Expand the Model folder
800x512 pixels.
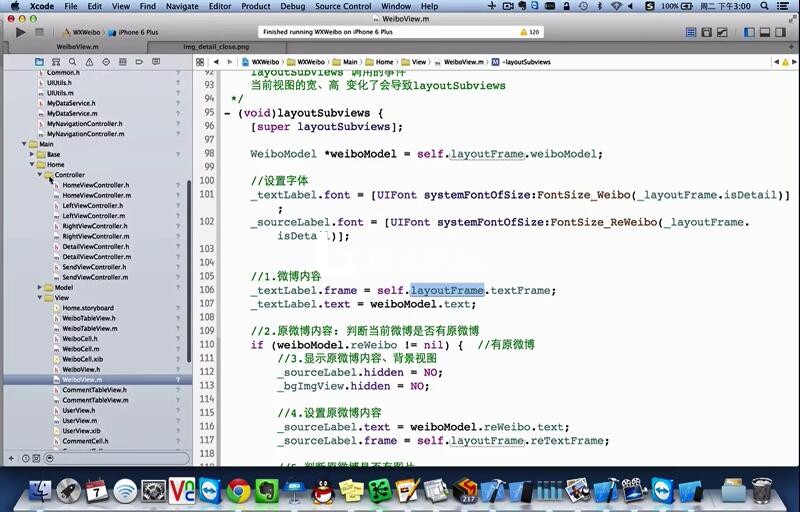click(x=40, y=287)
